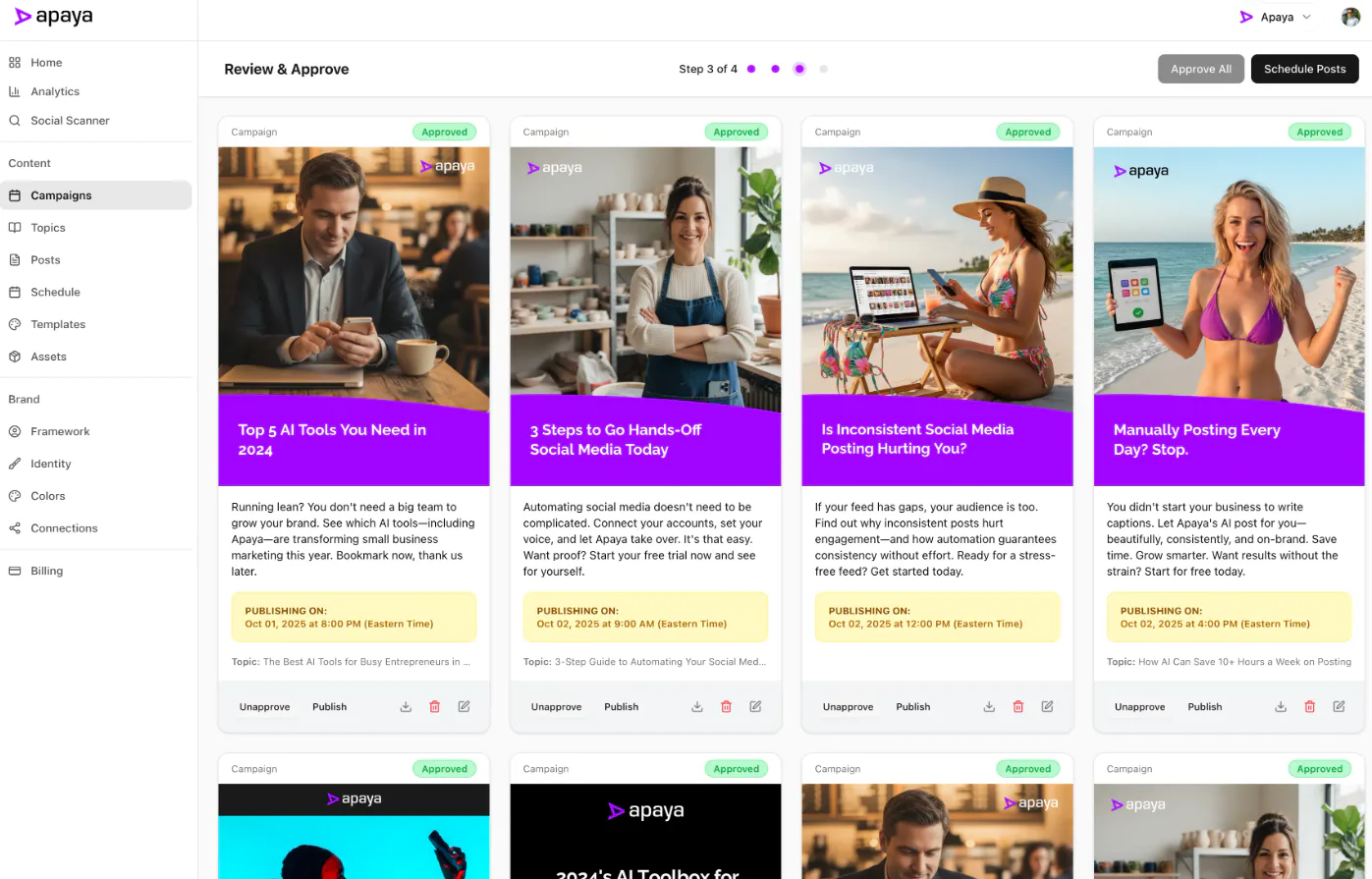Image resolution: width=1372 pixels, height=879 pixels.
Task: Edit the 3 Steps to Go Hands-Off post
Action: (756, 707)
